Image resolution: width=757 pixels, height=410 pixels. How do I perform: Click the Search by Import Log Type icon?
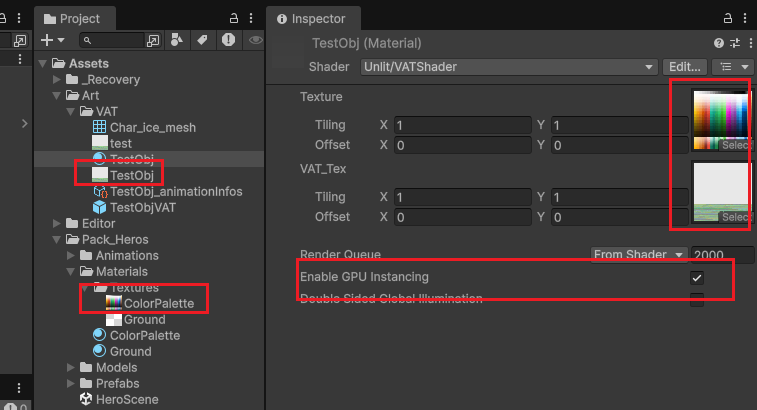click(x=228, y=40)
